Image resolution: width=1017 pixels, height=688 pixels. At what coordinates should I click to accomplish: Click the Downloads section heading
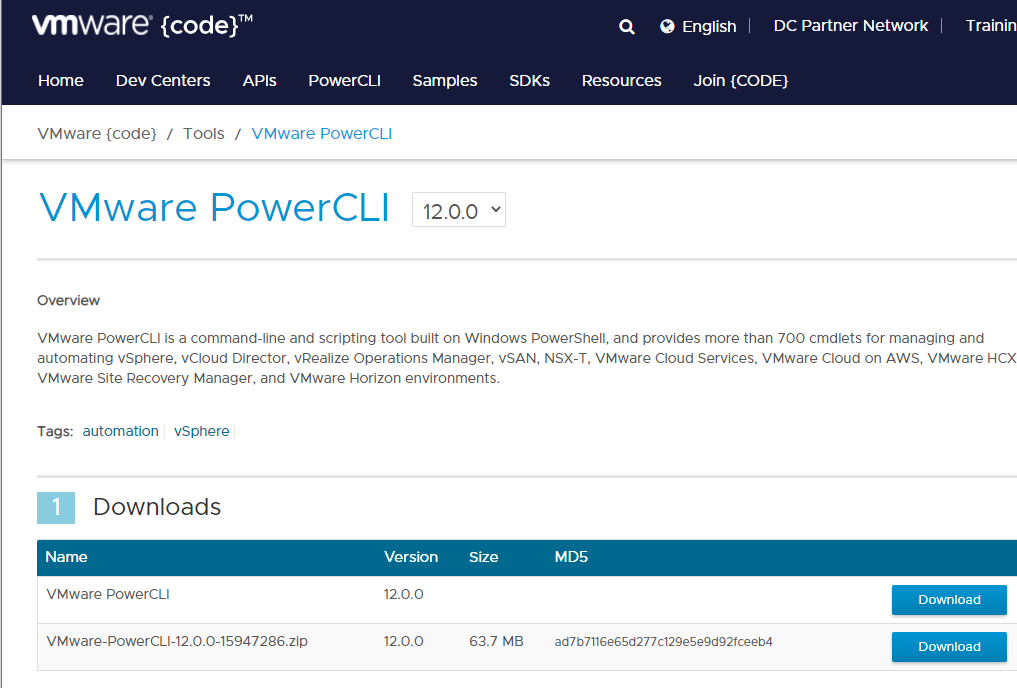[157, 507]
